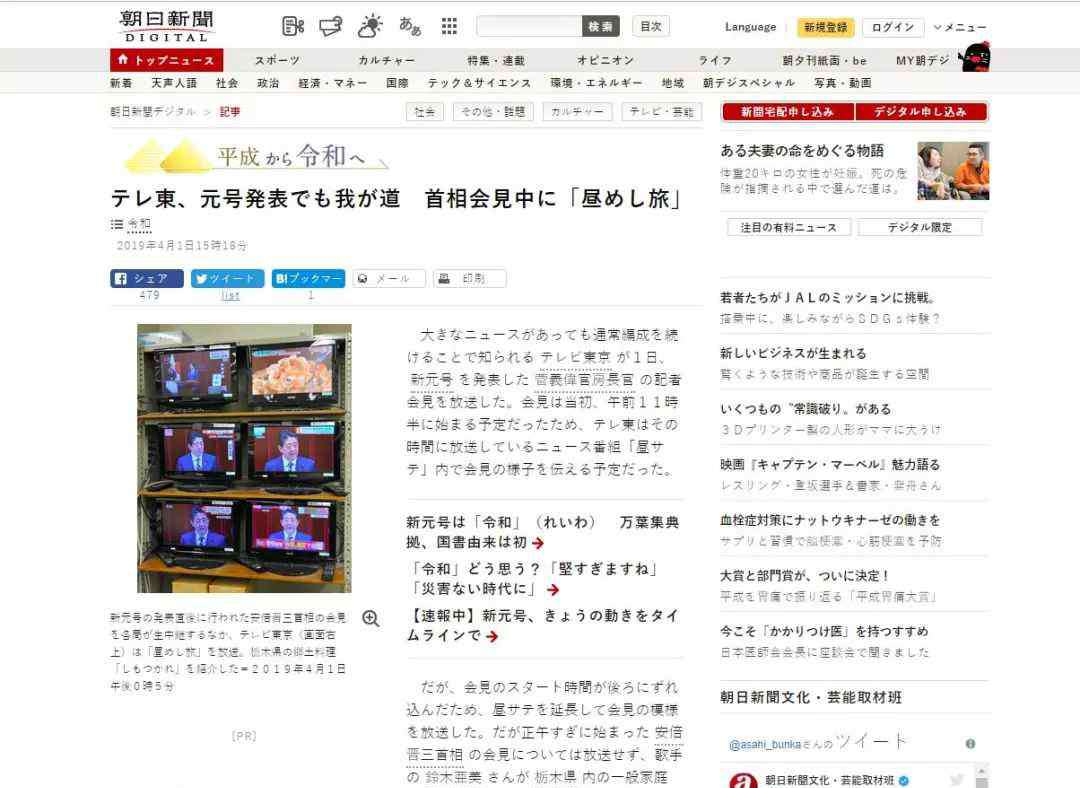Open the grid apps menu icon
Screen dimensions: 1080x788
[449, 26]
